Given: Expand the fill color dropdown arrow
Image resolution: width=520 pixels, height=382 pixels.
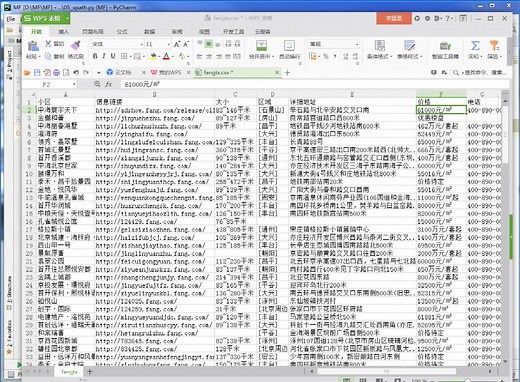Looking at the screenshot, I should pos(160,56).
